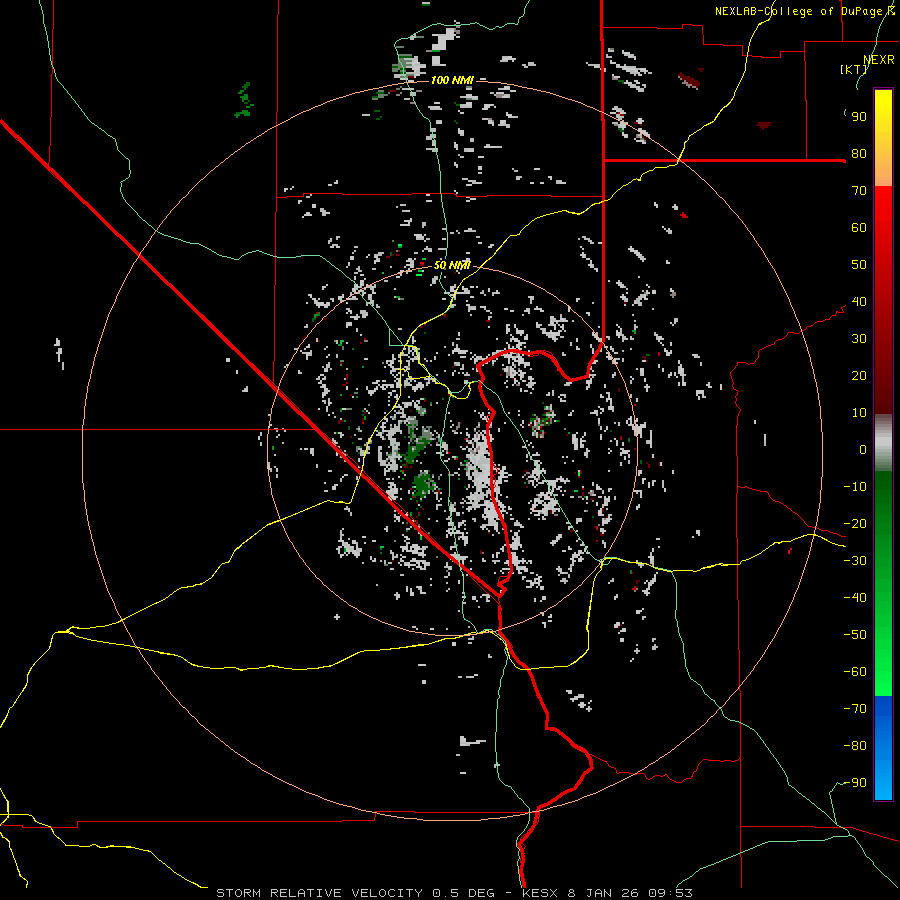Image resolution: width=900 pixels, height=900 pixels.
Task: Click the positive 40 knot scale label
Action: tap(859, 302)
